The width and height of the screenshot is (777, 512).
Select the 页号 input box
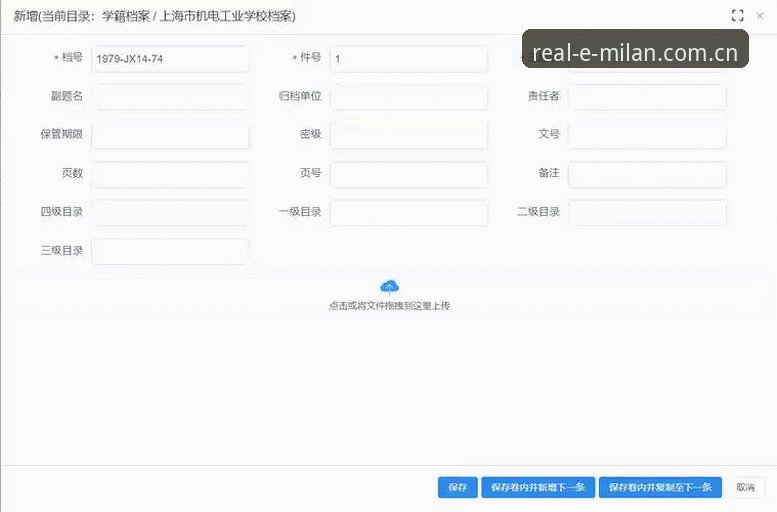click(409, 174)
